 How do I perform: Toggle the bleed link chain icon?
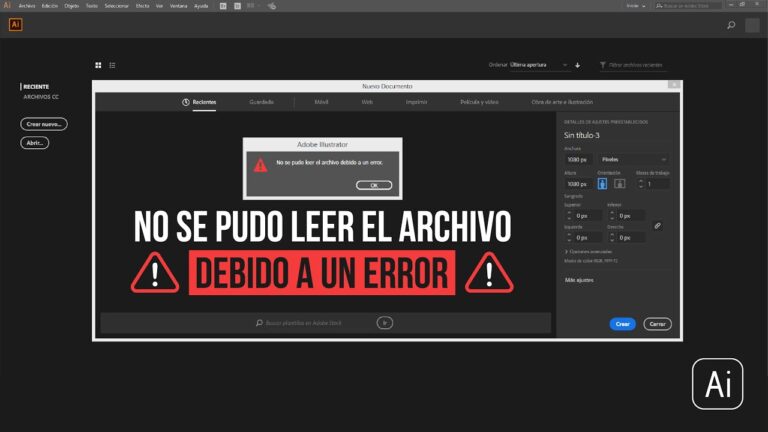pyautogui.click(x=658, y=226)
